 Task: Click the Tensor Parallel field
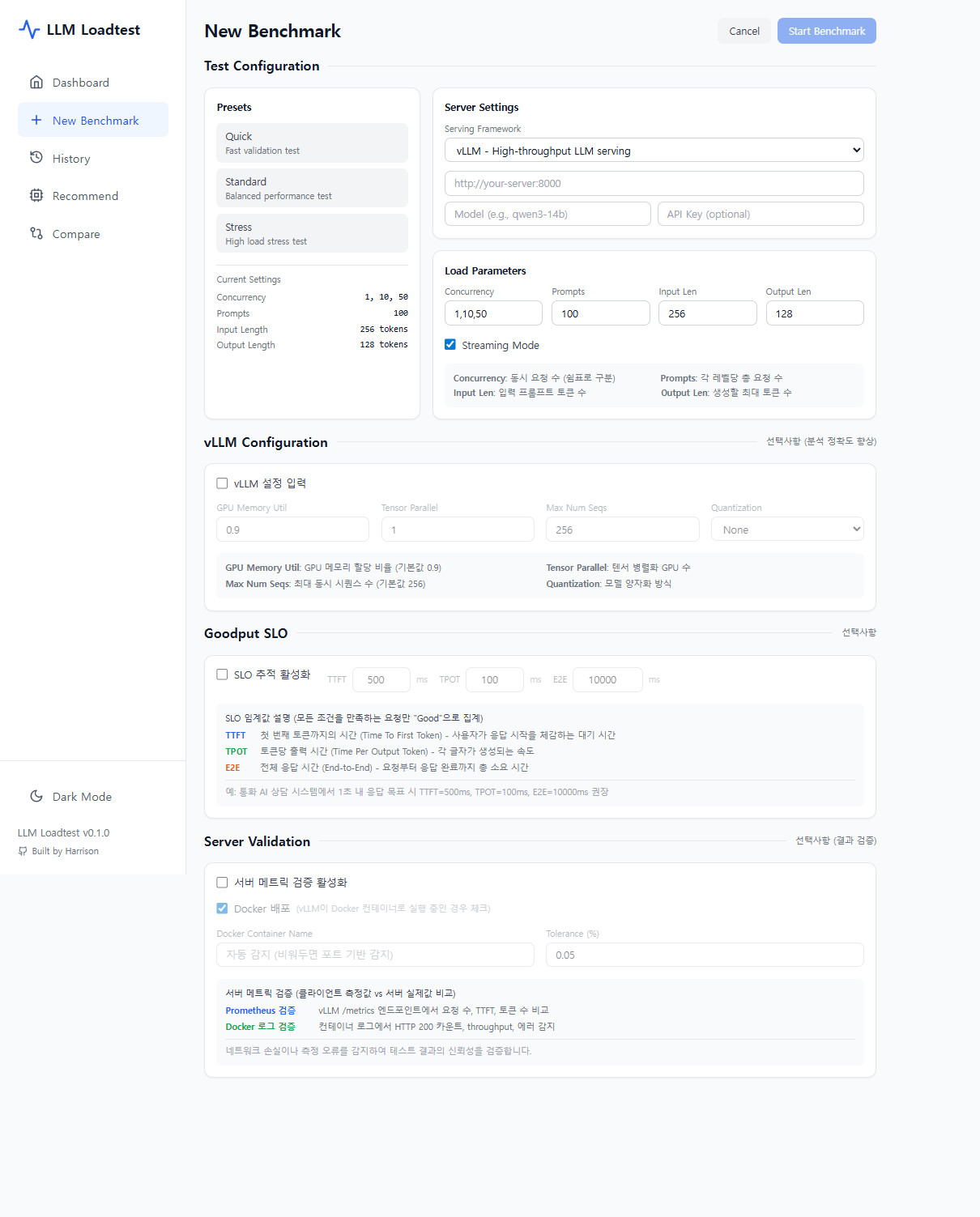[458, 530]
